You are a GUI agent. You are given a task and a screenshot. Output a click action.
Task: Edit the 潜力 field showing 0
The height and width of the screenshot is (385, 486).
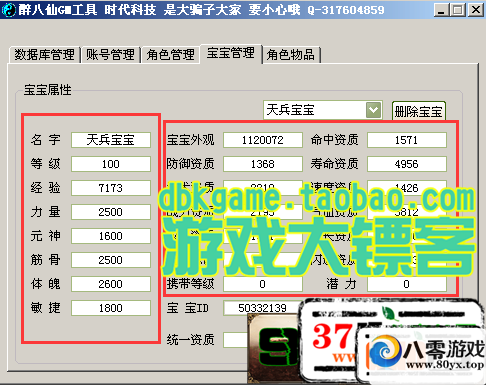click(x=407, y=284)
